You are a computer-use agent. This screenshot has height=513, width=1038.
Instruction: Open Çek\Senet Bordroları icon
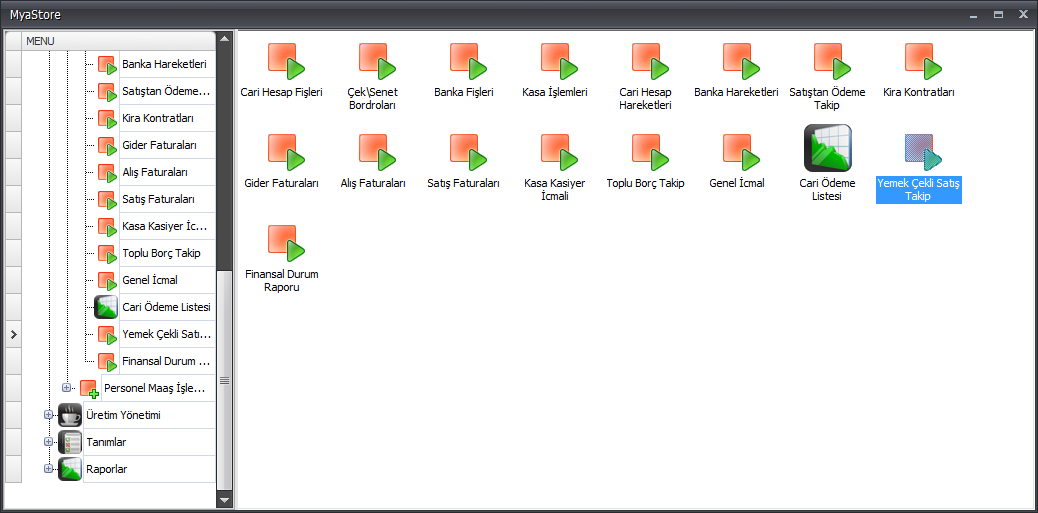click(x=377, y=61)
